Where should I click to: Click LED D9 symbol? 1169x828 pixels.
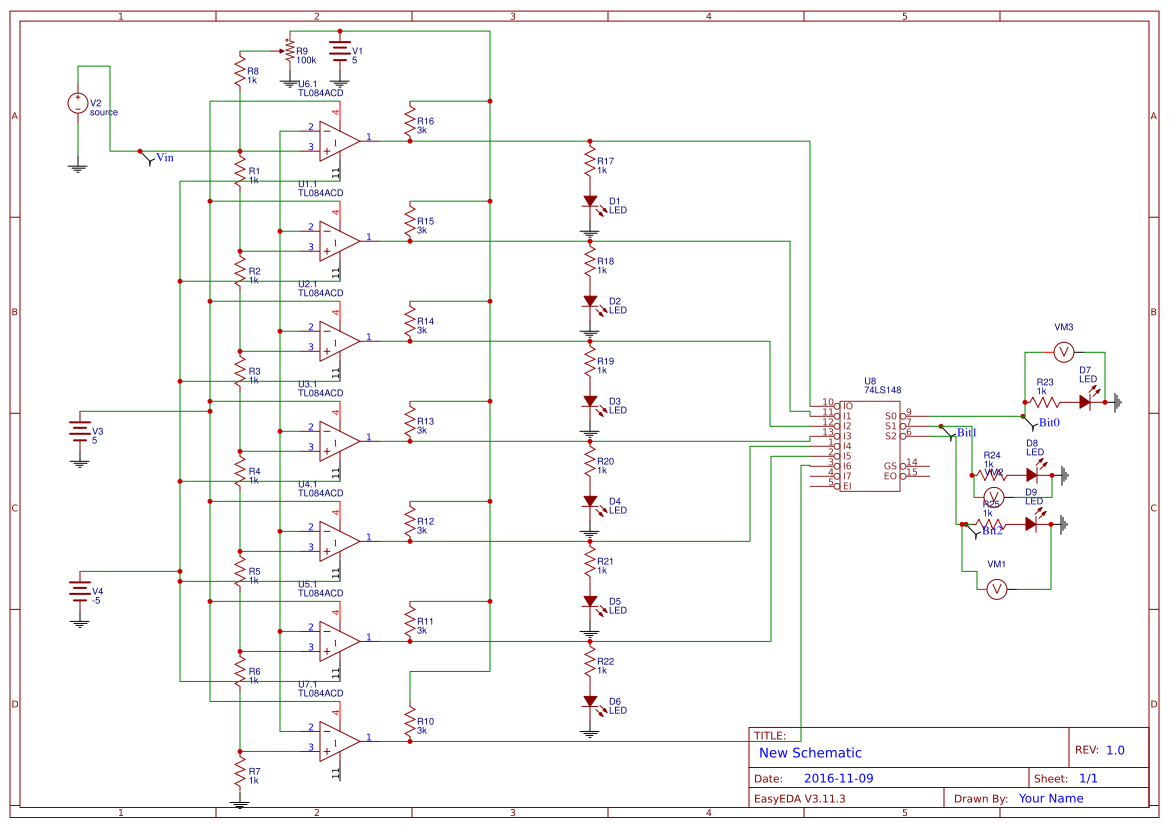click(x=1031, y=524)
